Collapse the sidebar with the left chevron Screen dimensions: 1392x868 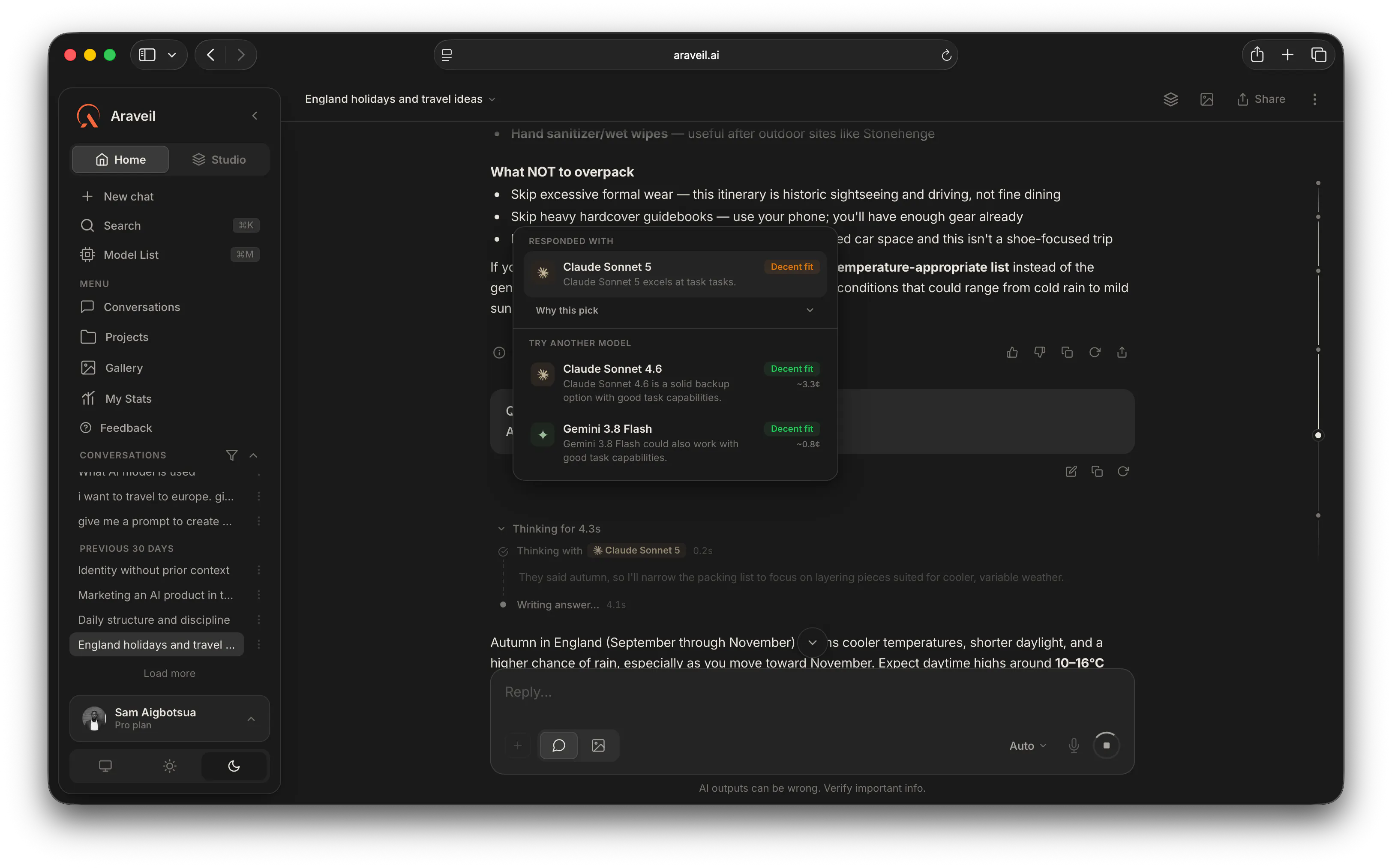(255, 116)
